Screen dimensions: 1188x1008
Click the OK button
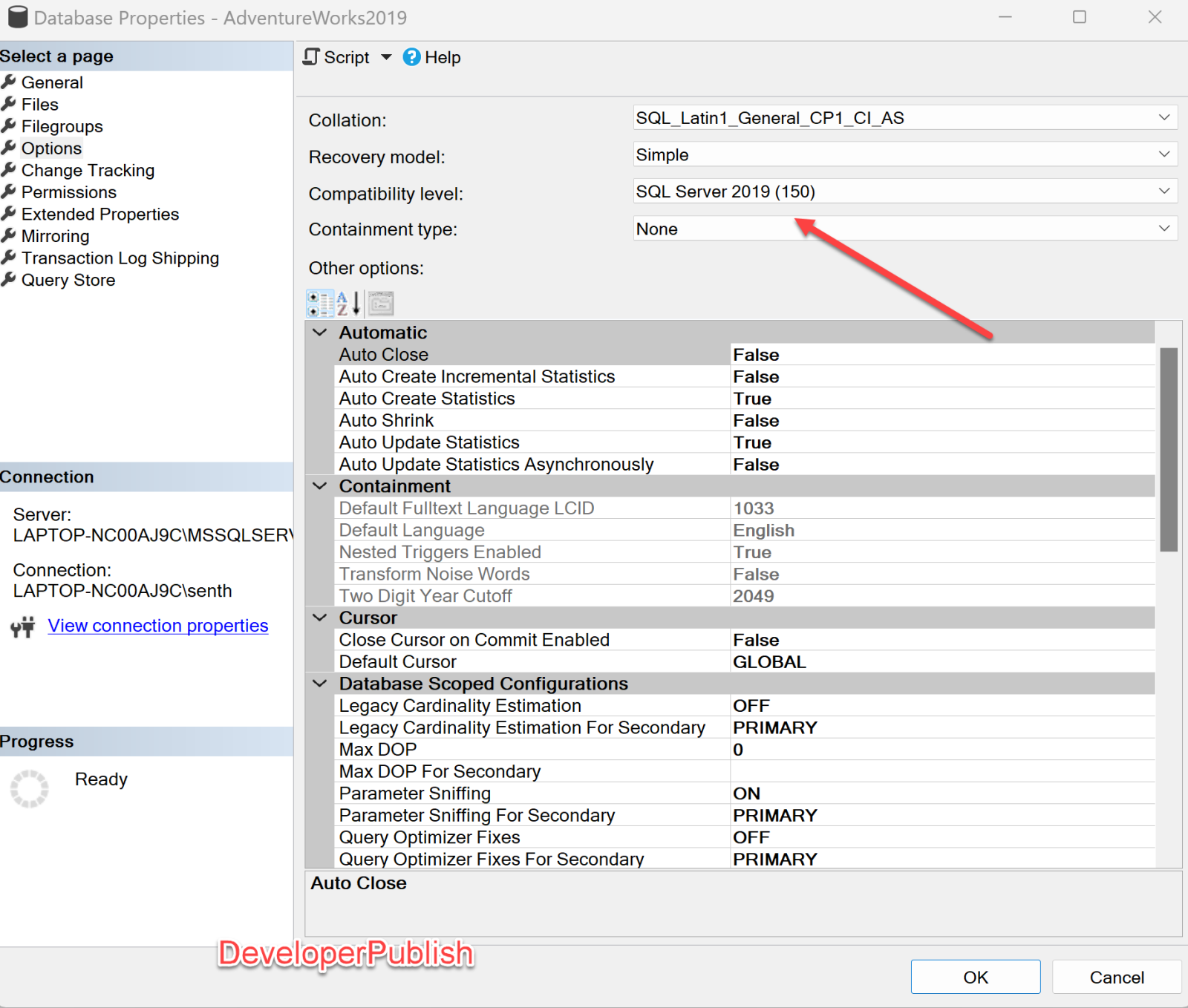tap(975, 977)
